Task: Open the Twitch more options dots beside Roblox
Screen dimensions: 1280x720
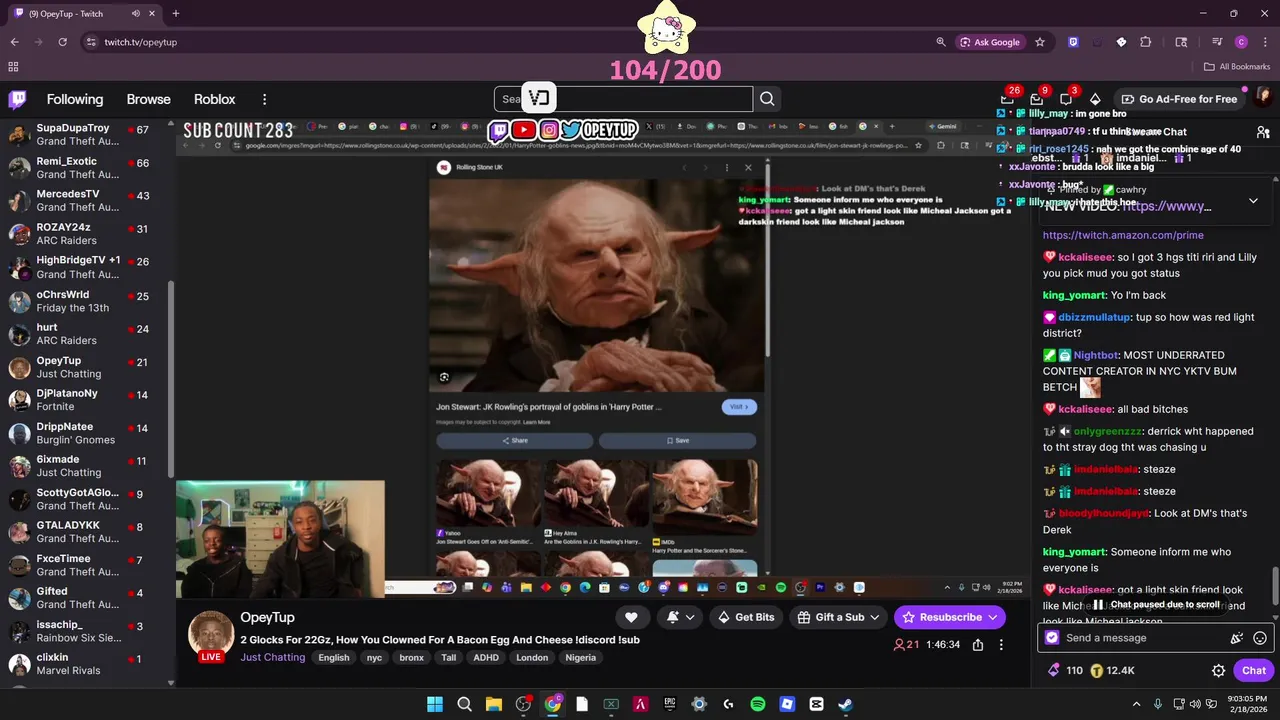Action: tap(264, 99)
